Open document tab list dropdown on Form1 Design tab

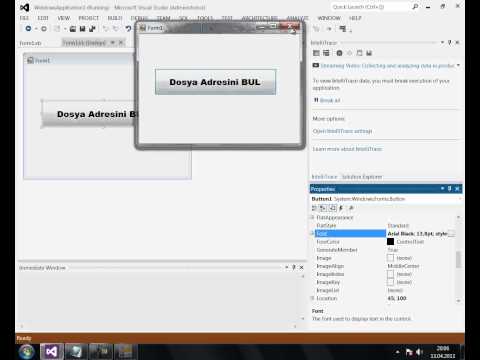[113, 43]
